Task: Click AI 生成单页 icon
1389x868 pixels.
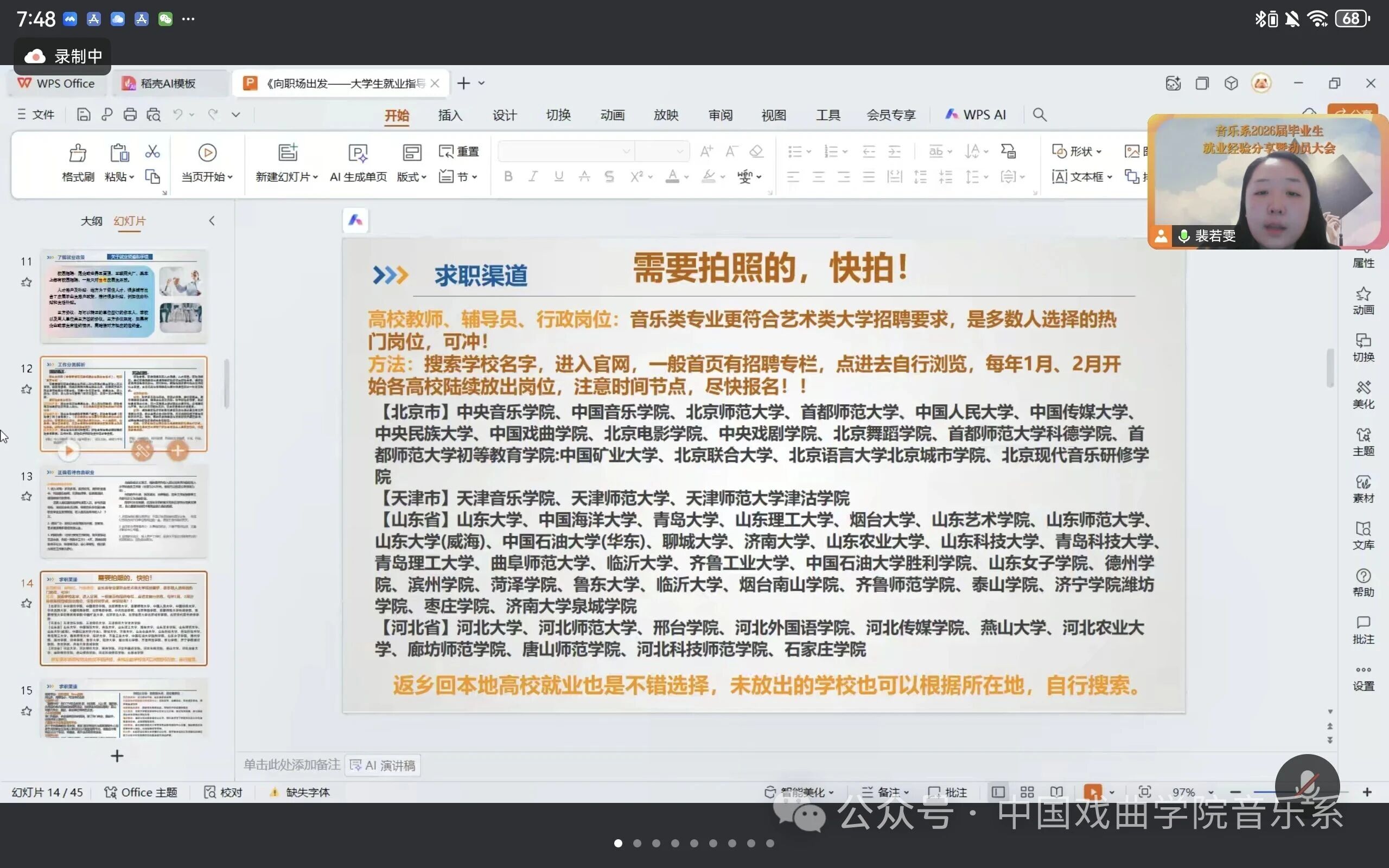Action: pos(358,154)
